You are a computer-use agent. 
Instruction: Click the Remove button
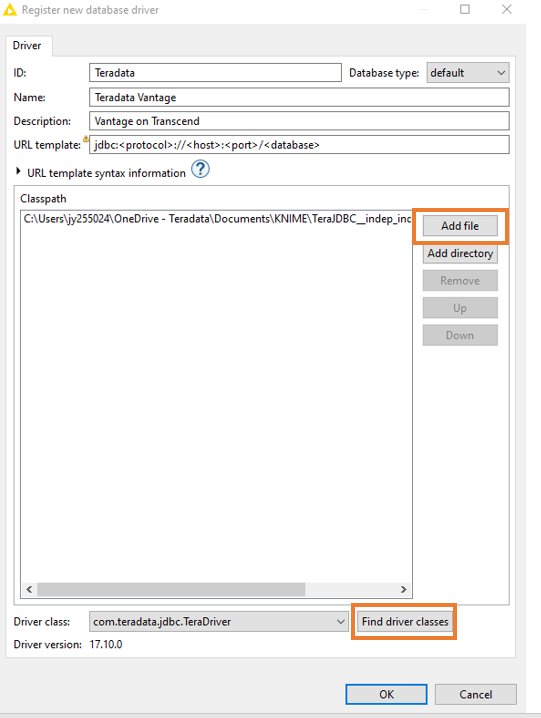[x=460, y=280]
